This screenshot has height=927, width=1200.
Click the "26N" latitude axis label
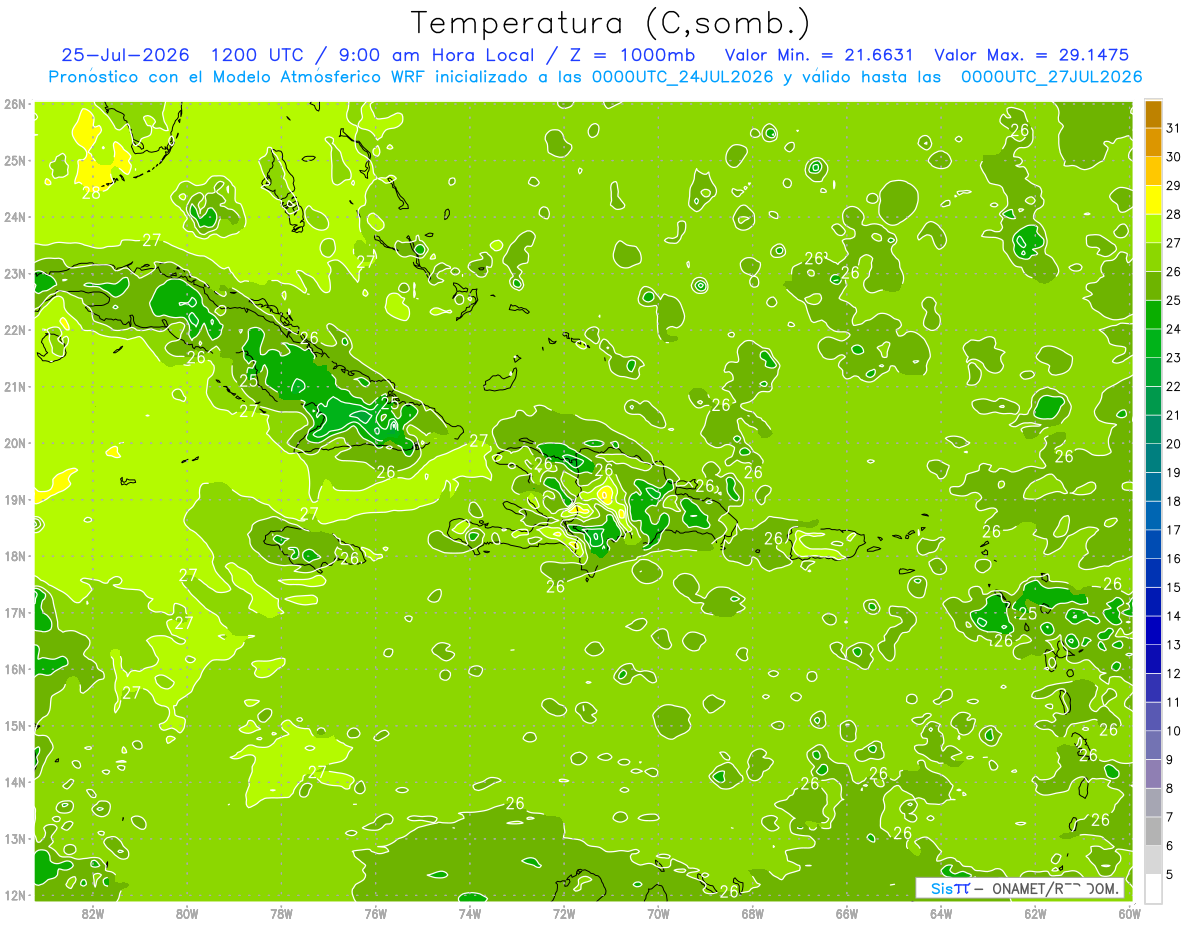tap(14, 104)
